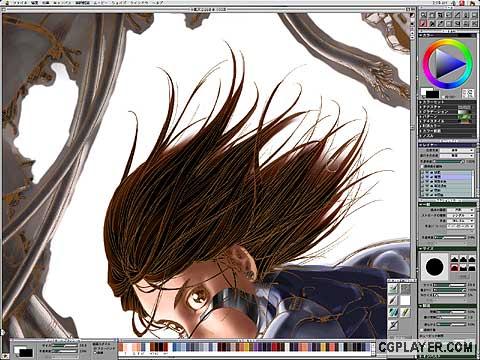Click the green pattern preview thumbnail
The image size is (480, 360).
pyautogui.click(x=465, y=117)
